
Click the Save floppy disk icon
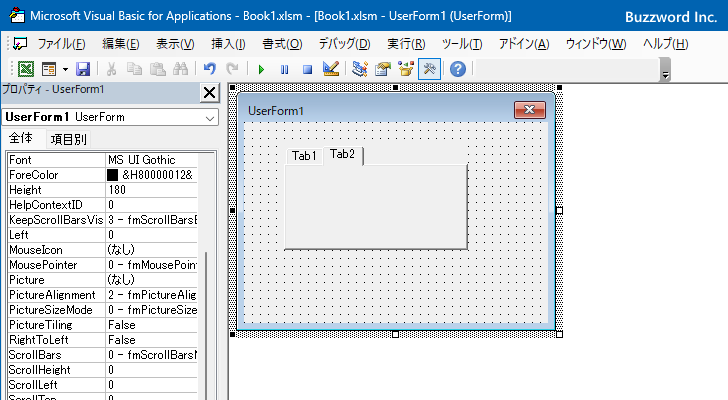pos(83,69)
